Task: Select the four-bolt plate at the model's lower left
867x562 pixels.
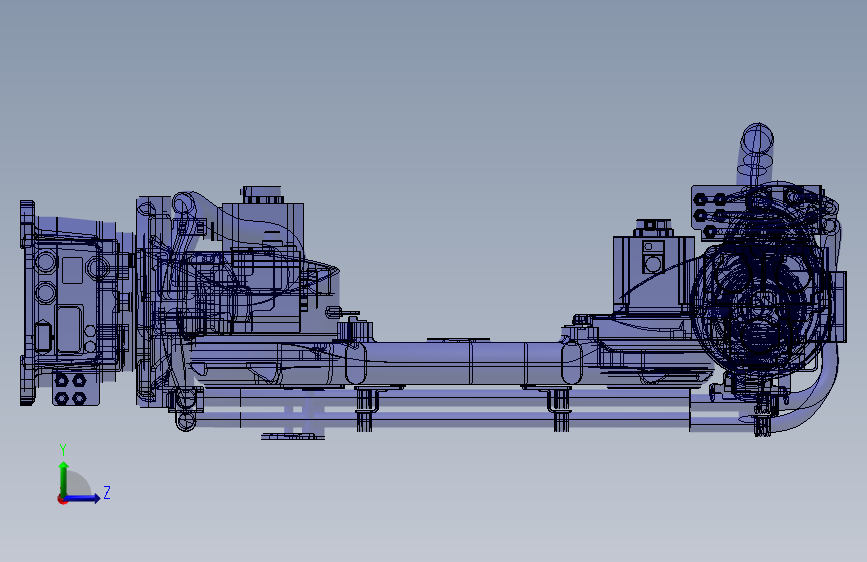Action: 76,389
